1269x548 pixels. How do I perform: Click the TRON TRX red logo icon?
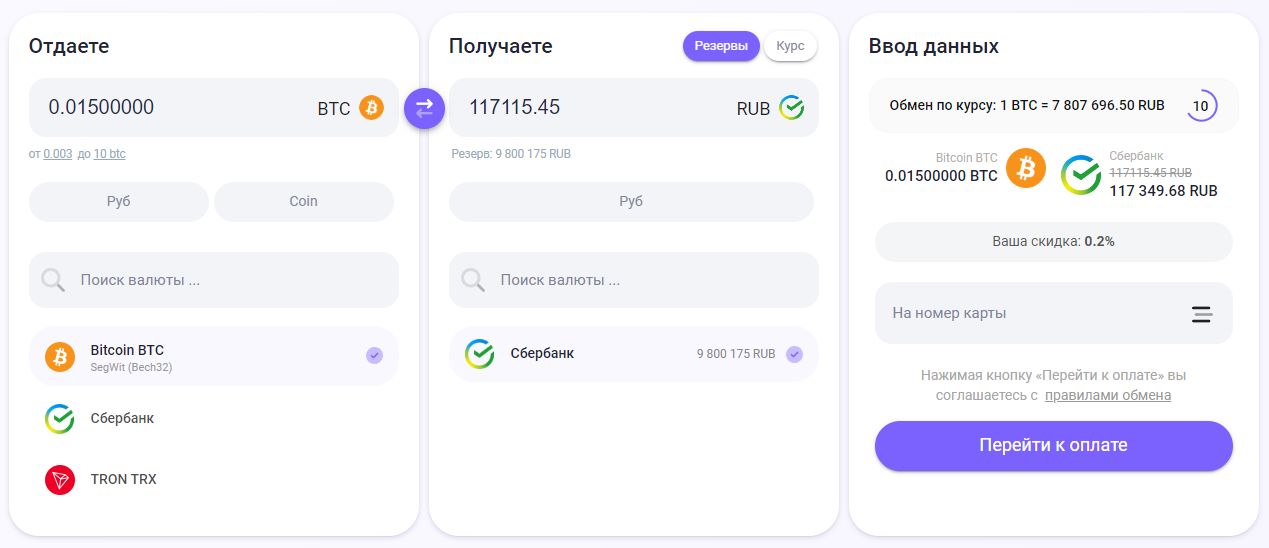[60, 480]
